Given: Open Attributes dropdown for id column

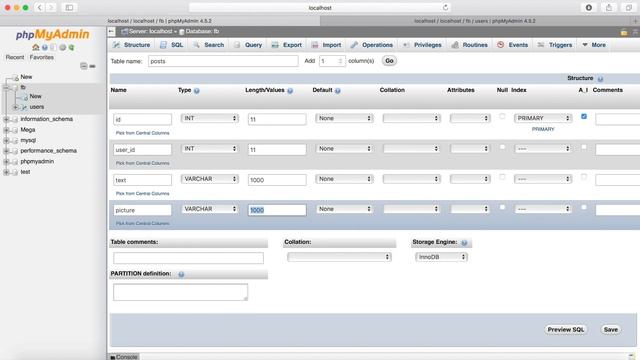Looking at the screenshot, I should point(470,118).
